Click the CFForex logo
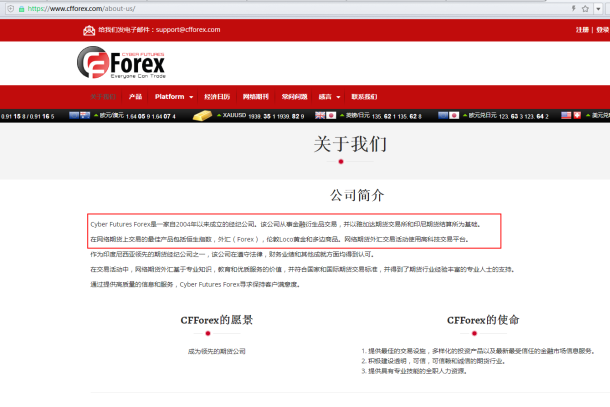The width and height of the screenshot is (610, 407). coord(121,63)
